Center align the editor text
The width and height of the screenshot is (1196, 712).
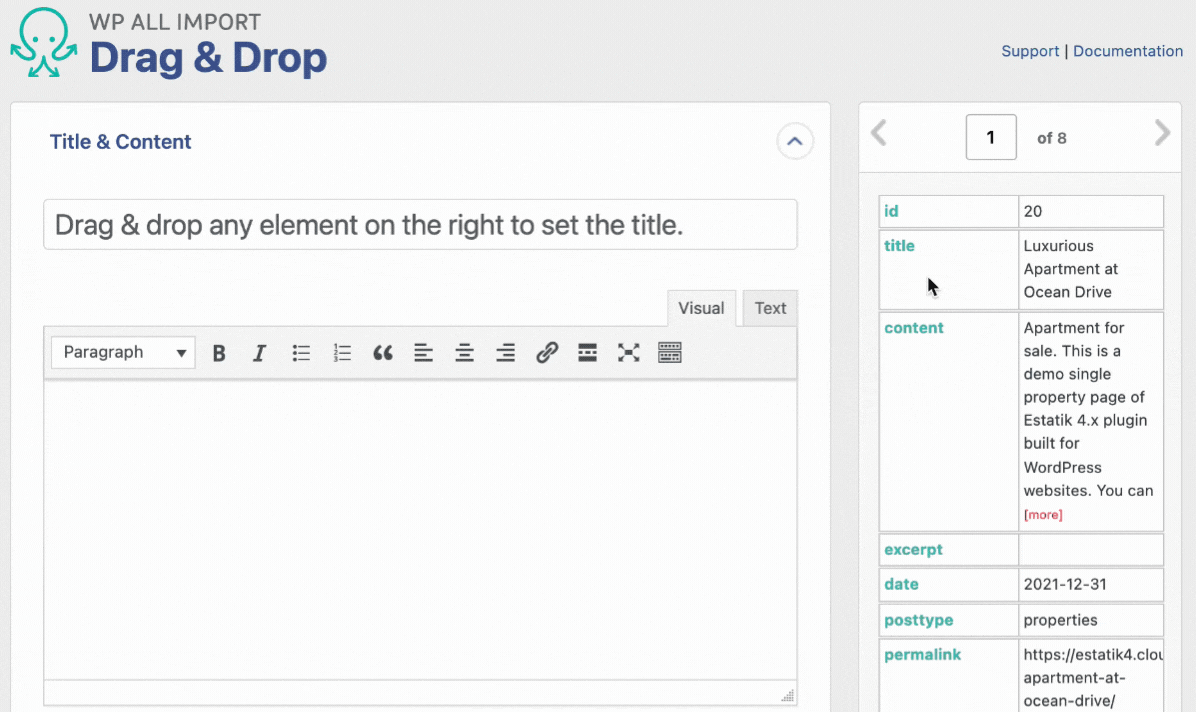(464, 353)
